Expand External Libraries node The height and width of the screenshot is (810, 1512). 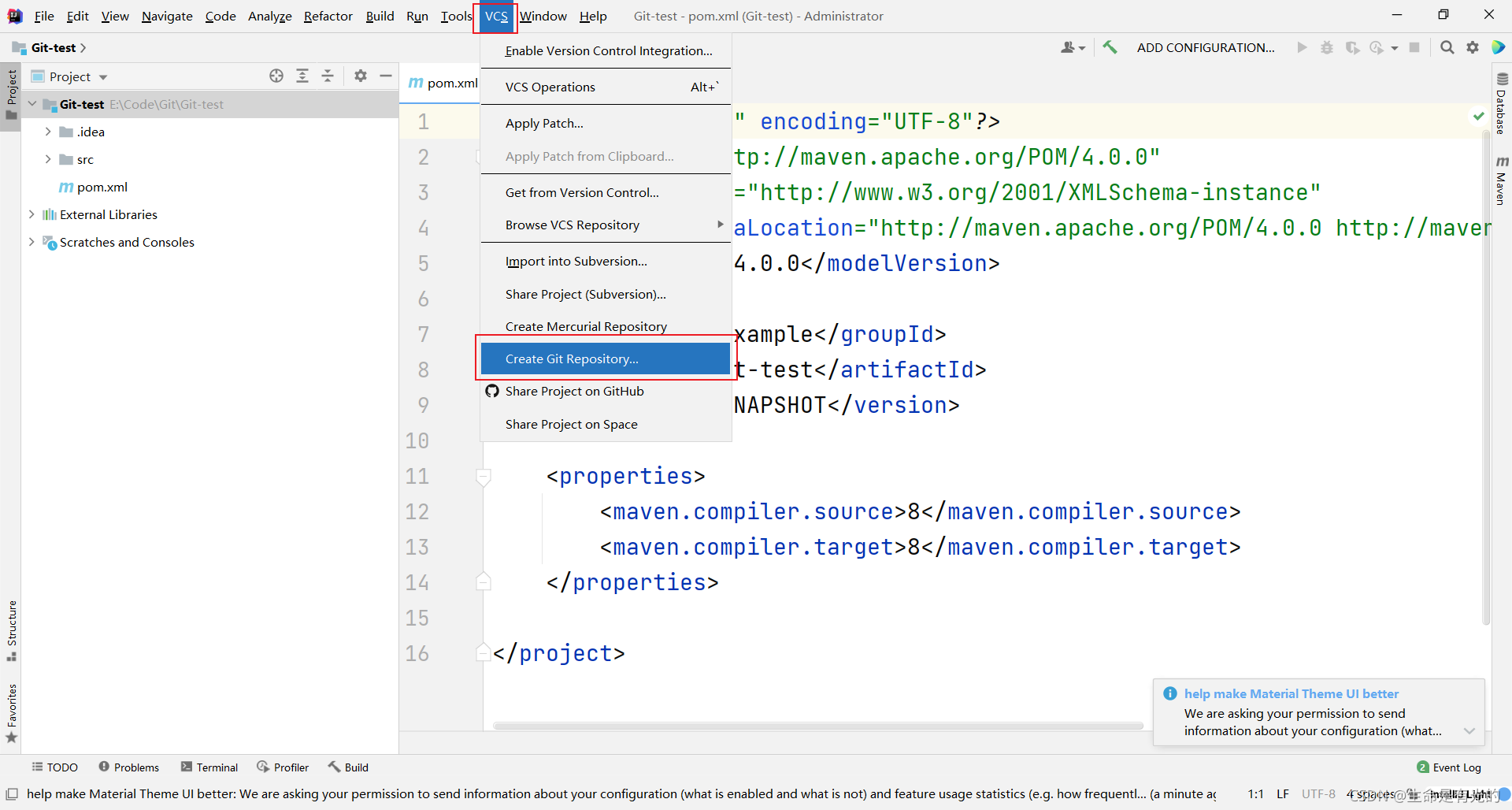tap(31, 214)
